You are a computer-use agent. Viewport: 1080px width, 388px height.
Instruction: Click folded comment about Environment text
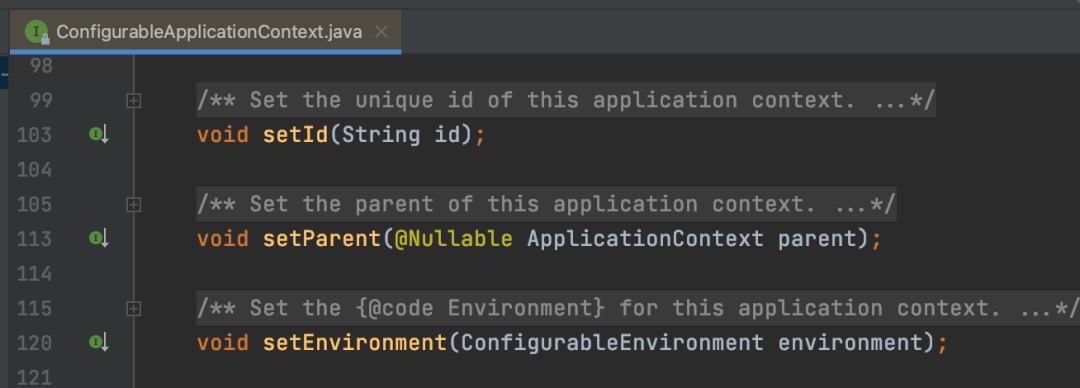(638, 307)
